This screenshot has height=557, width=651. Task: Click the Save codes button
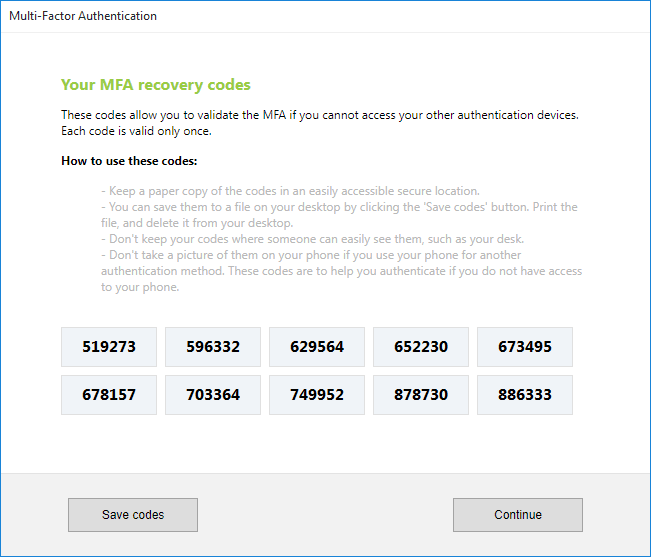tap(133, 515)
